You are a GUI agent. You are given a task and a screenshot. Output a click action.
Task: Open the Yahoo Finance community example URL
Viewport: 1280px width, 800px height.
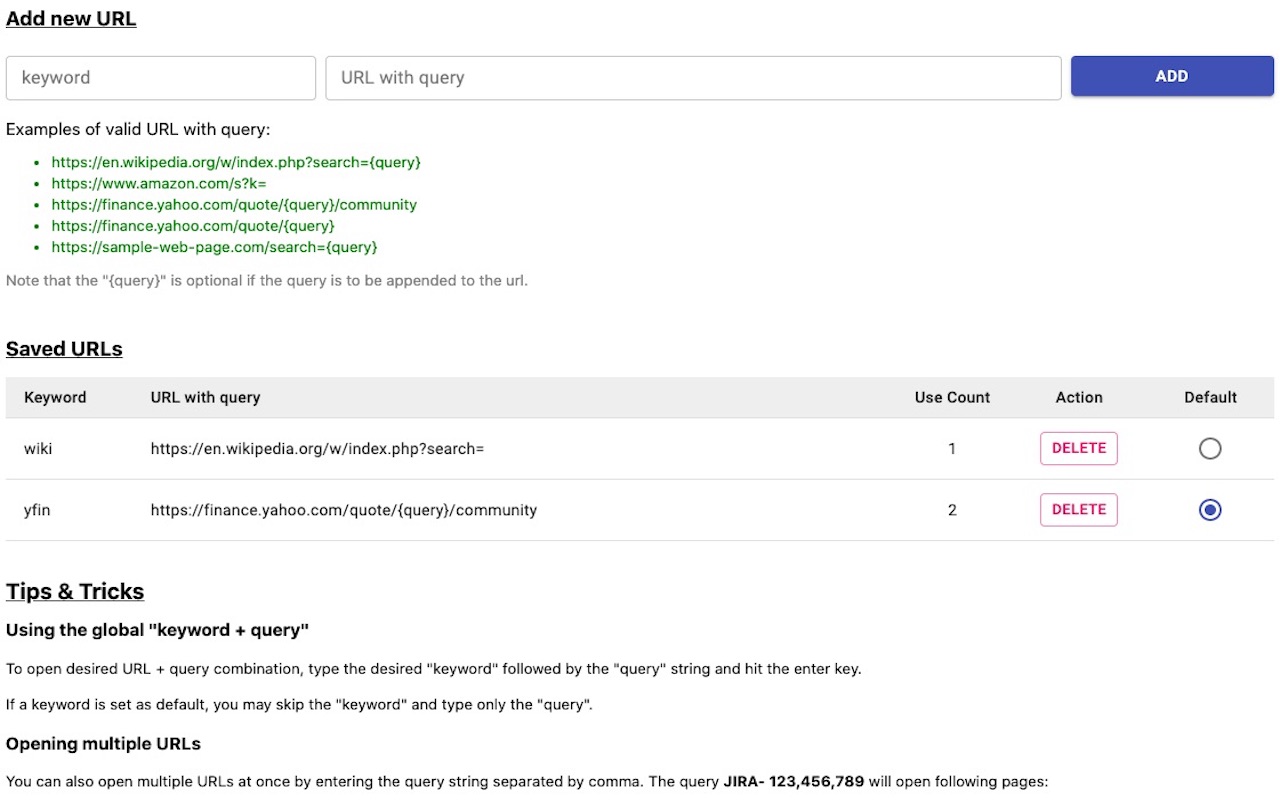coord(234,204)
